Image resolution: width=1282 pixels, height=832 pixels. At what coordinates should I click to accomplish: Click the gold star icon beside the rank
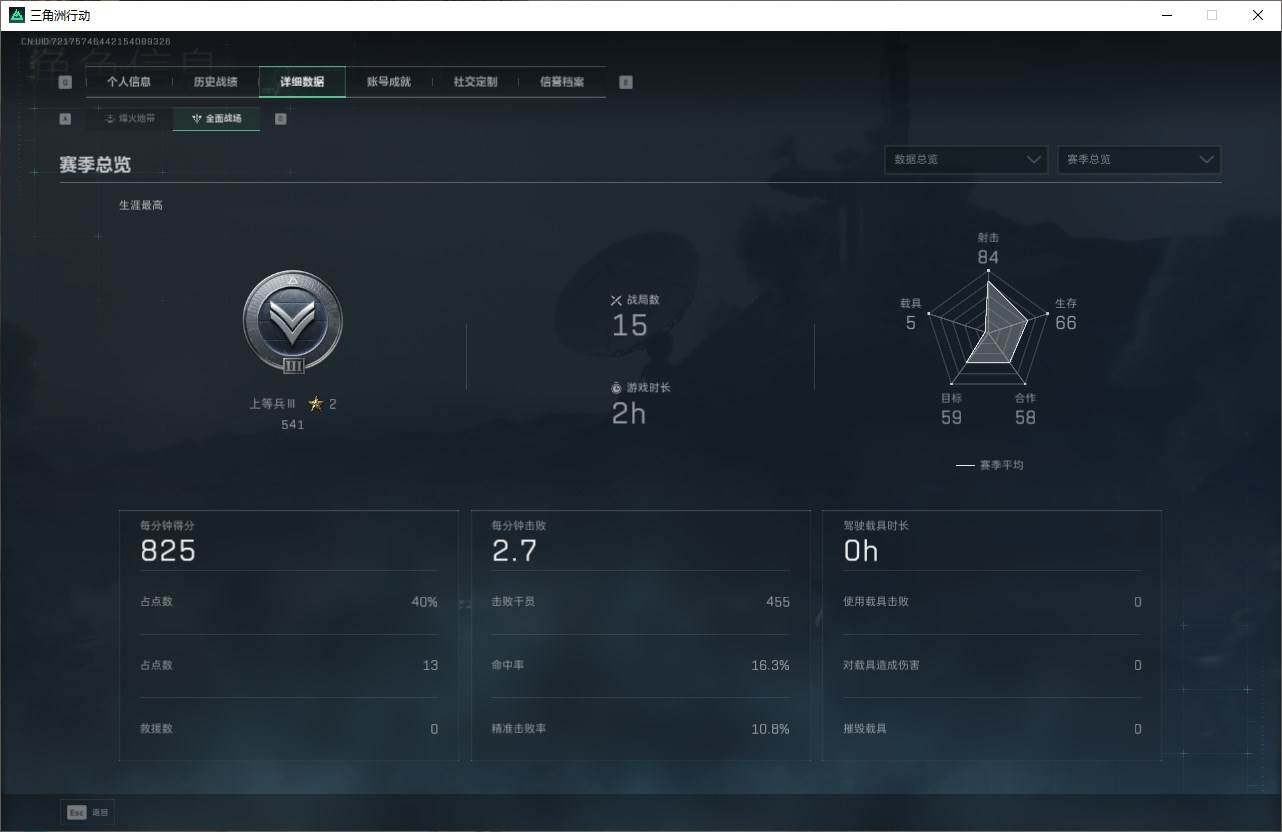[316, 404]
